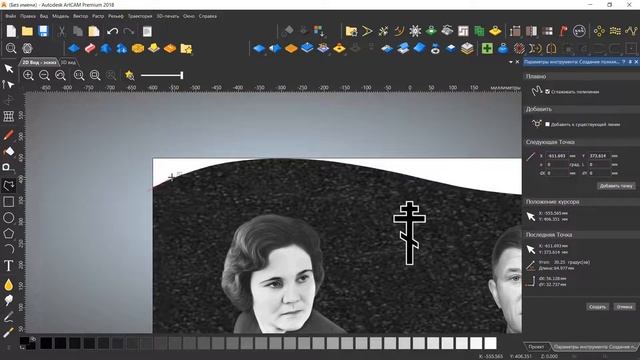
Task: Open the Траектория menu
Action: pyautogui.click(x=140, y=16)
